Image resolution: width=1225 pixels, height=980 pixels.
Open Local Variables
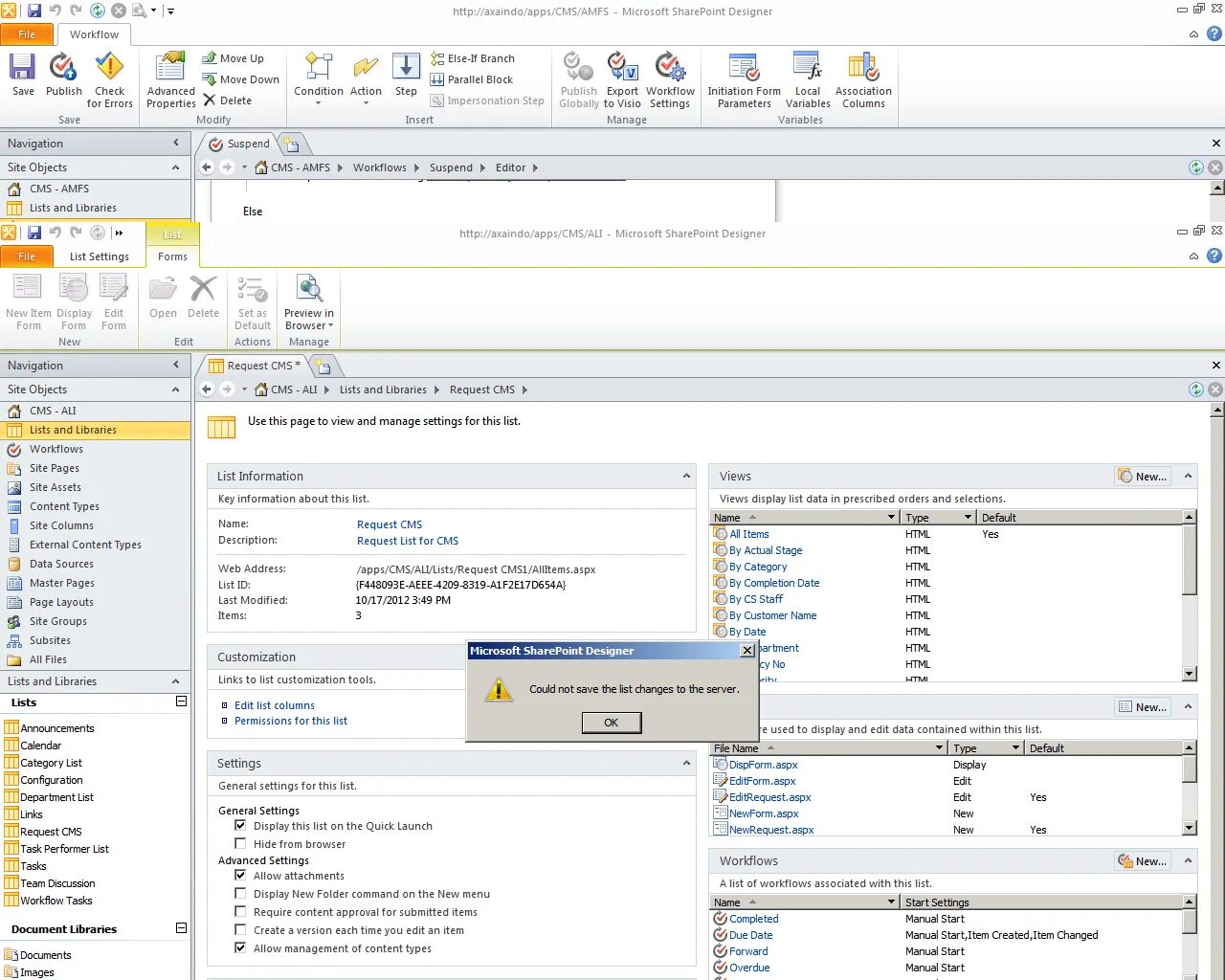point(808,80)
